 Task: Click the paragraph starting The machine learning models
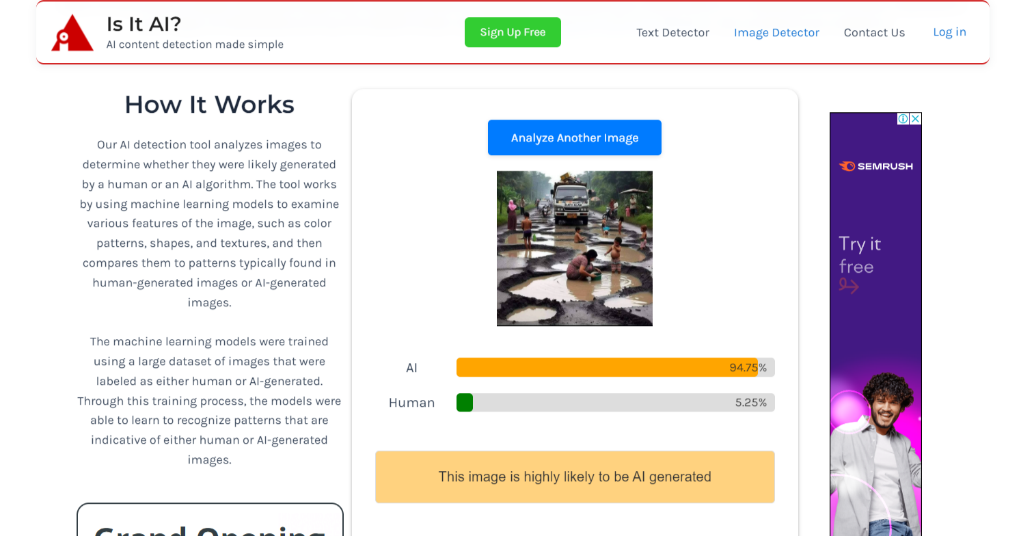click(x=209, y=401)
